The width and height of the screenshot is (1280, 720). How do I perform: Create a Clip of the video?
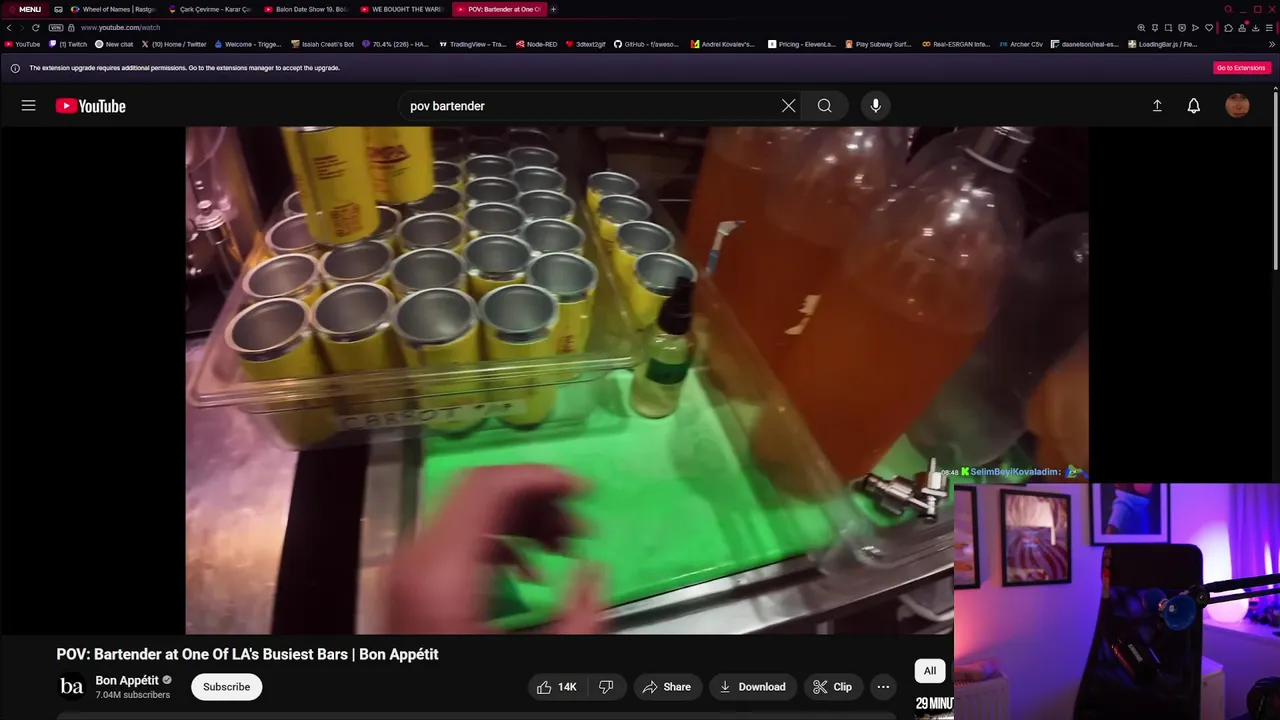(x=833, y=687)
